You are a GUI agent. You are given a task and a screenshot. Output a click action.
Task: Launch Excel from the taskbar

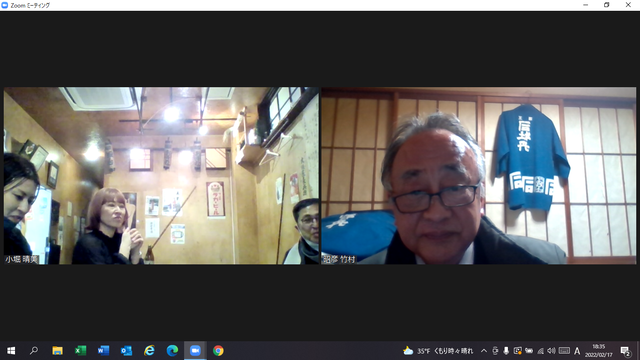[80, 351]
